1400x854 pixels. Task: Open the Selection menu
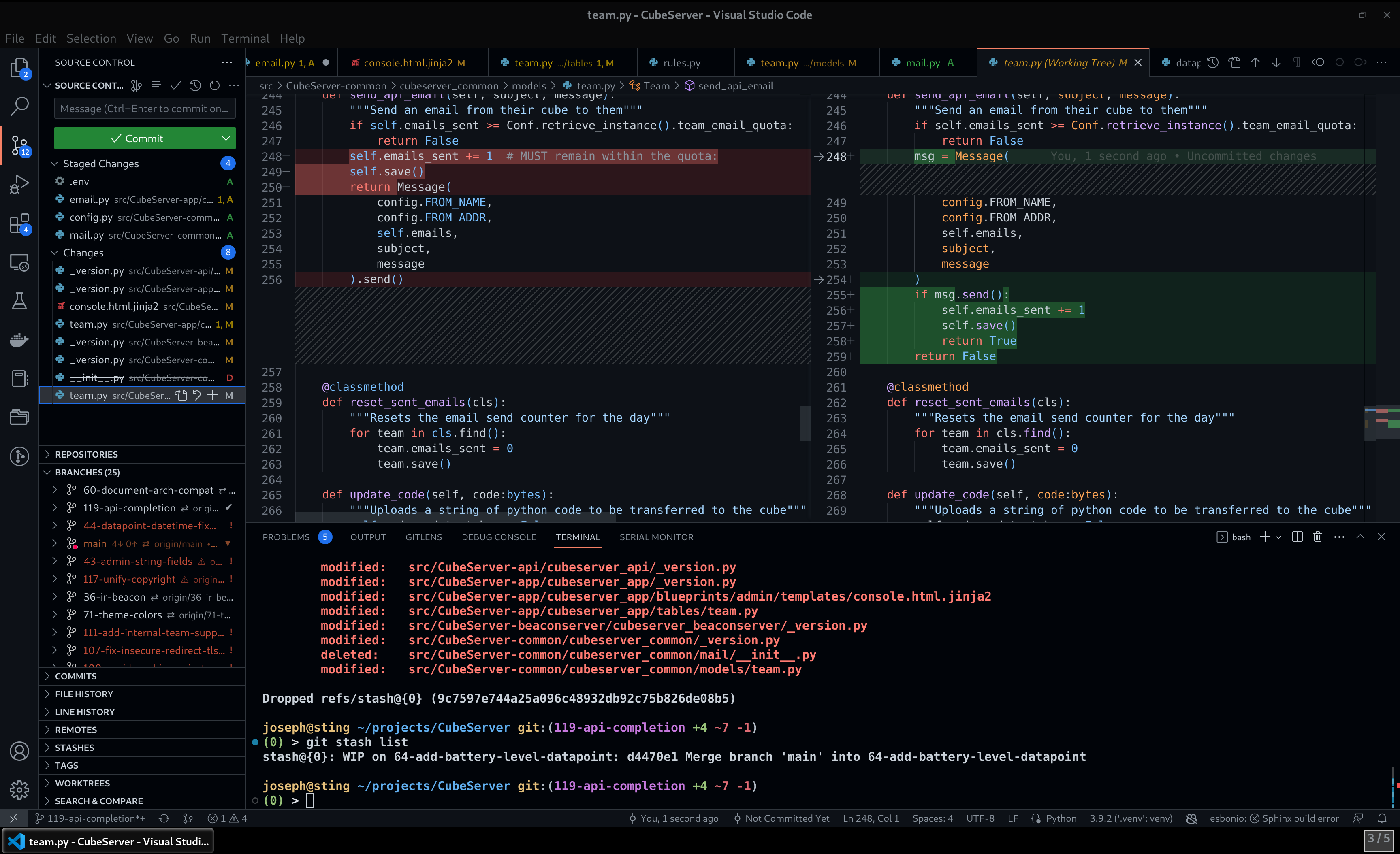pos(91,38)
